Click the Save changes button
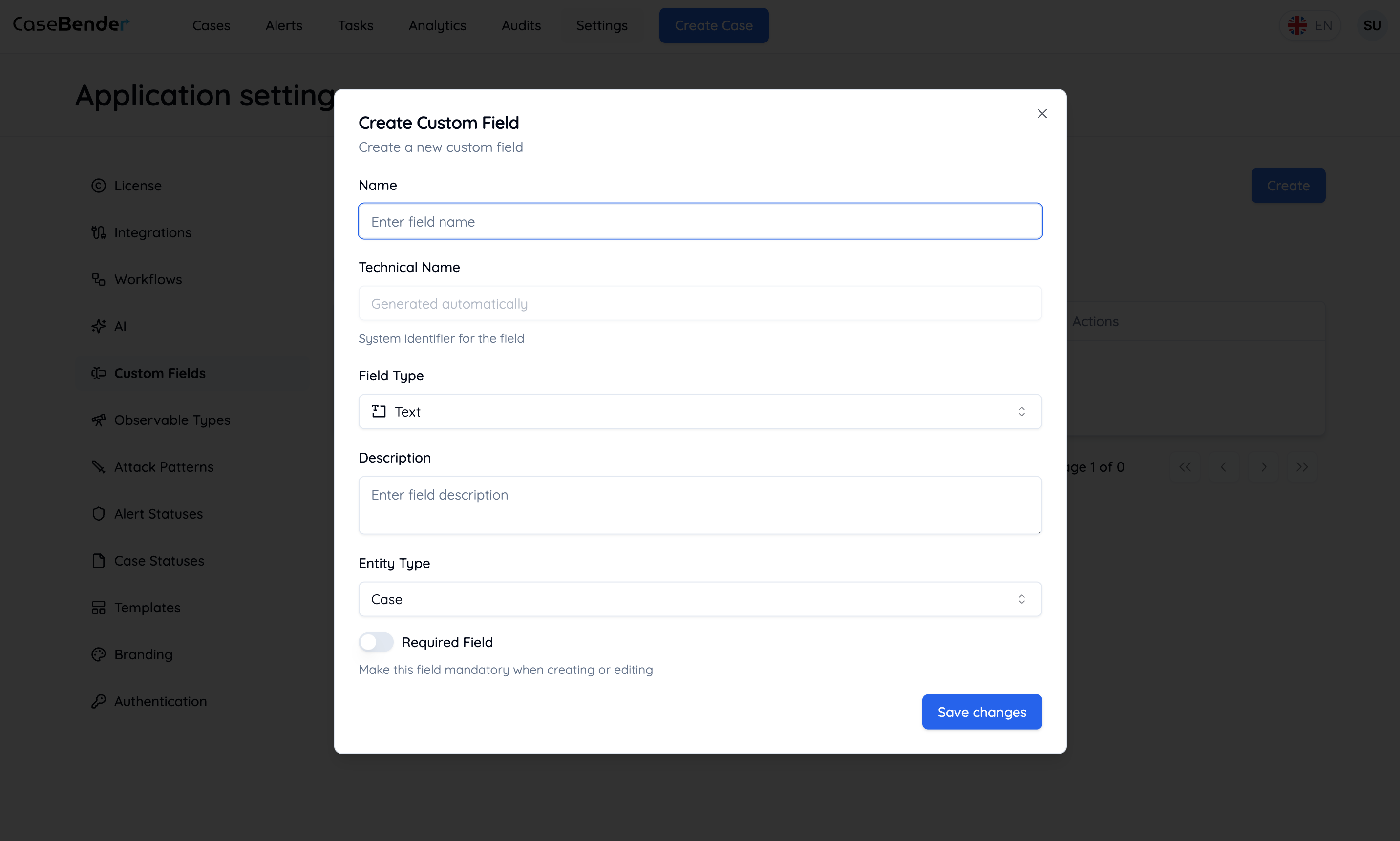The height and width of the screenshot is (841, 1400). [x=981, y=712]
